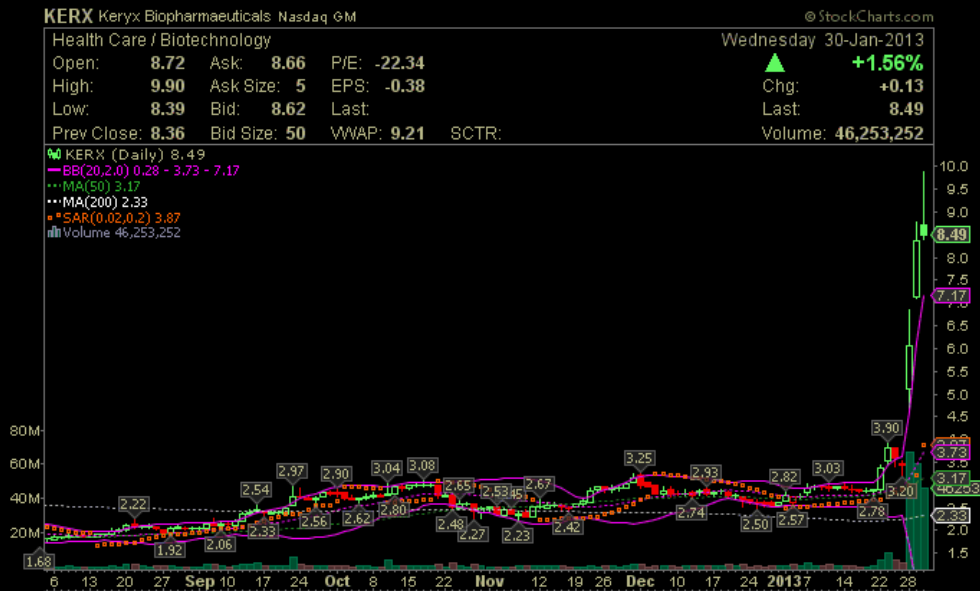The width and height of the screenshot is (980, 591).
Task: Click the Nasdaq GM exchange label
Action: pyautogui.click(x=317, y=17)
